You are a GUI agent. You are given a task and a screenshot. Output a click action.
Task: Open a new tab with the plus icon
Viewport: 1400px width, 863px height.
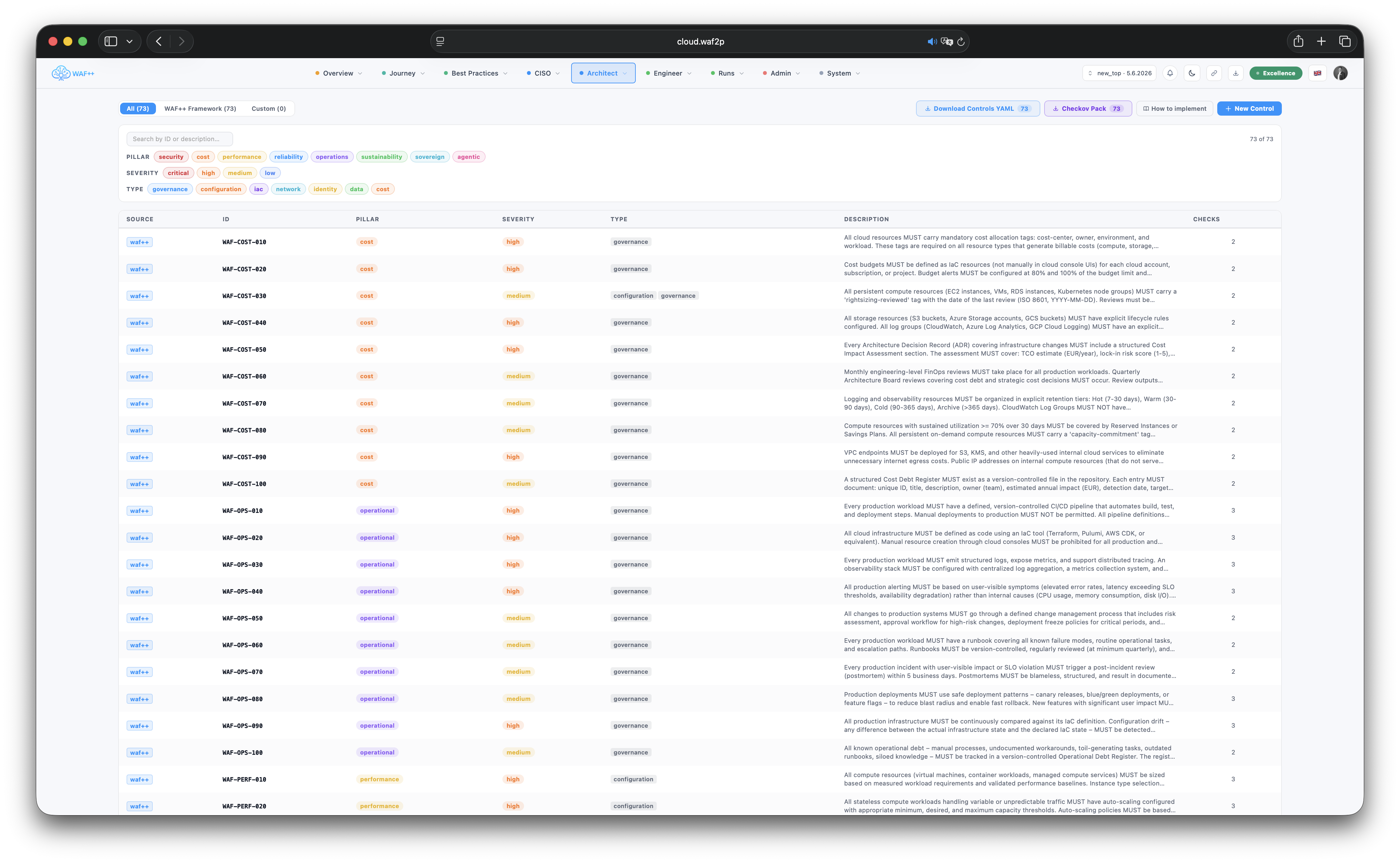pyautogui.click(x=1321, y=41)
